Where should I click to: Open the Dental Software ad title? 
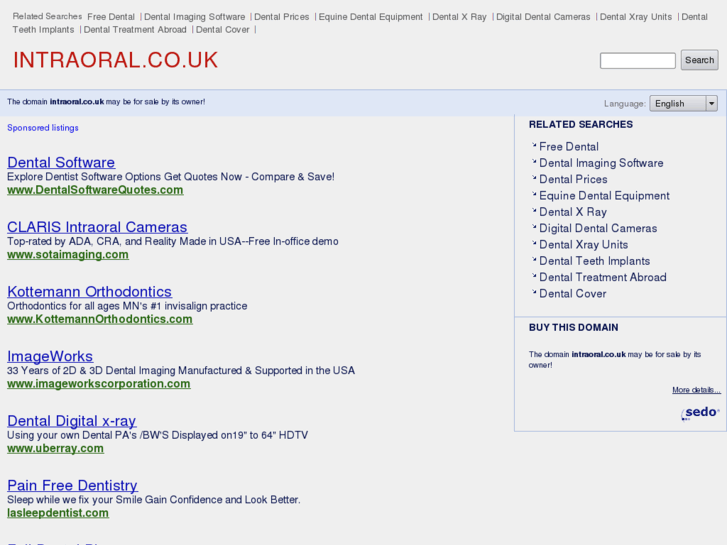(x=61, y=162)
